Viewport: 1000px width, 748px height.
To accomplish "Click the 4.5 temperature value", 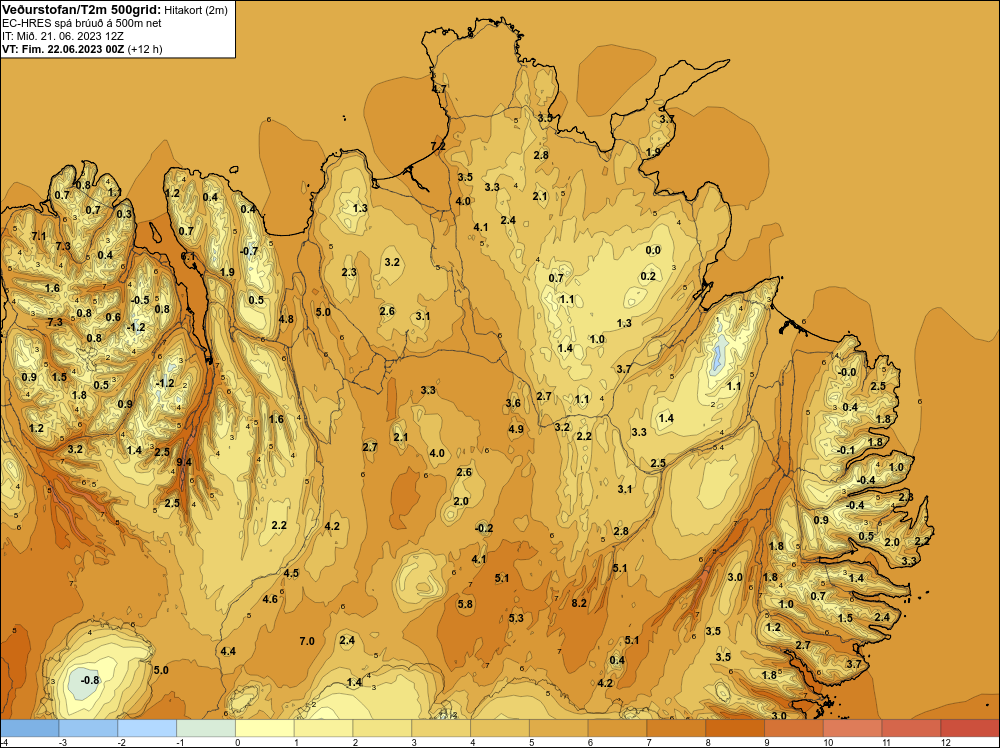I will tap(291, 573).
